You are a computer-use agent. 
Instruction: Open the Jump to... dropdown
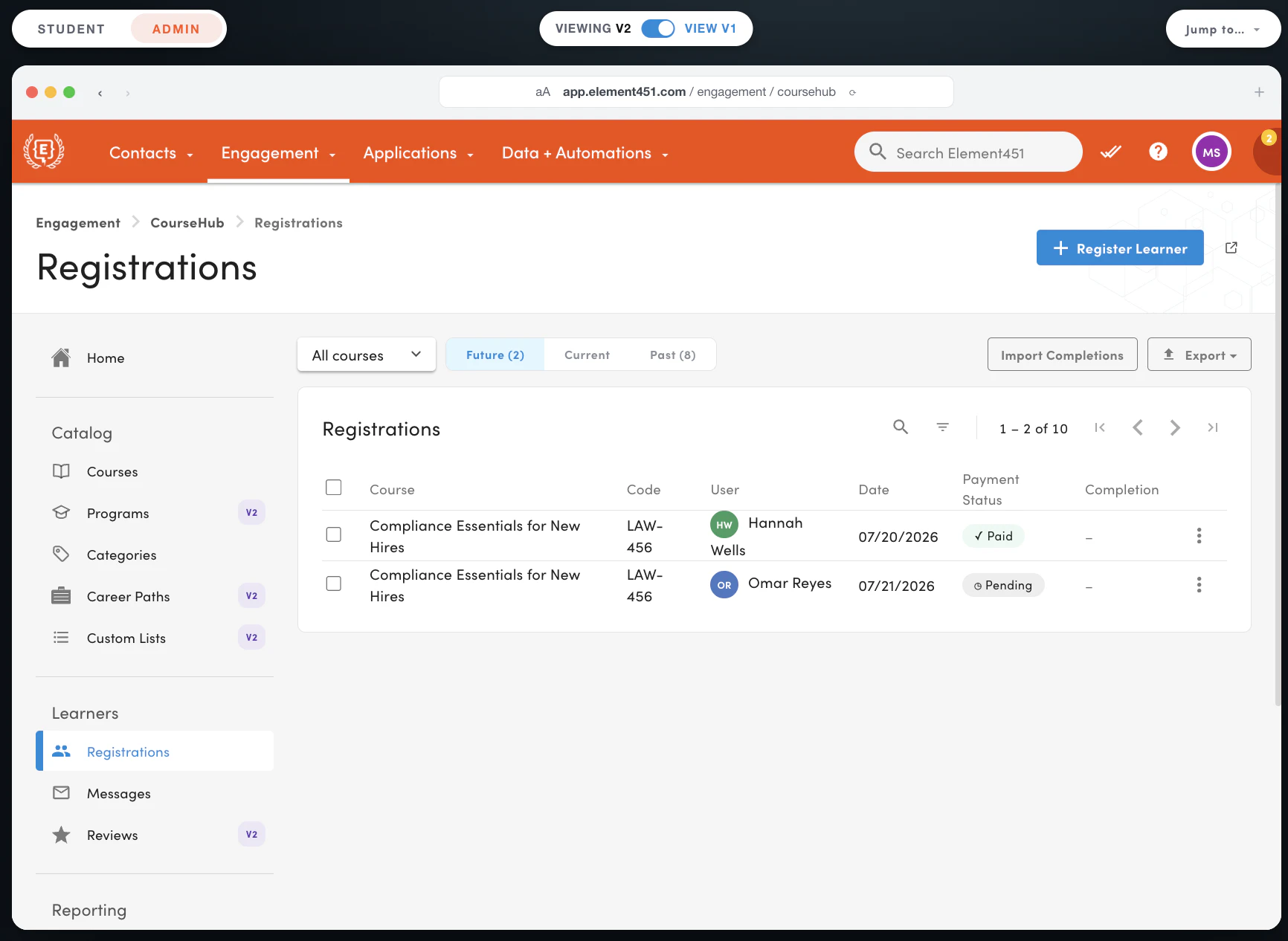tap(1223, 29)
